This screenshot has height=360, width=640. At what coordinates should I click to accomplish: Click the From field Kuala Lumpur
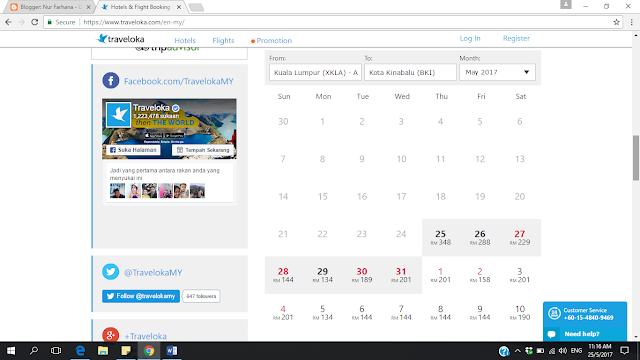[x=315, y=72]
